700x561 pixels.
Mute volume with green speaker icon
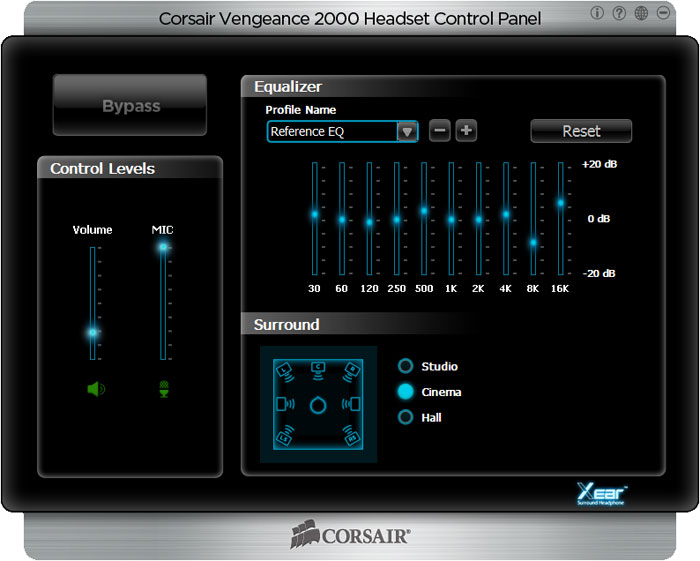click(x=96, y=389)
